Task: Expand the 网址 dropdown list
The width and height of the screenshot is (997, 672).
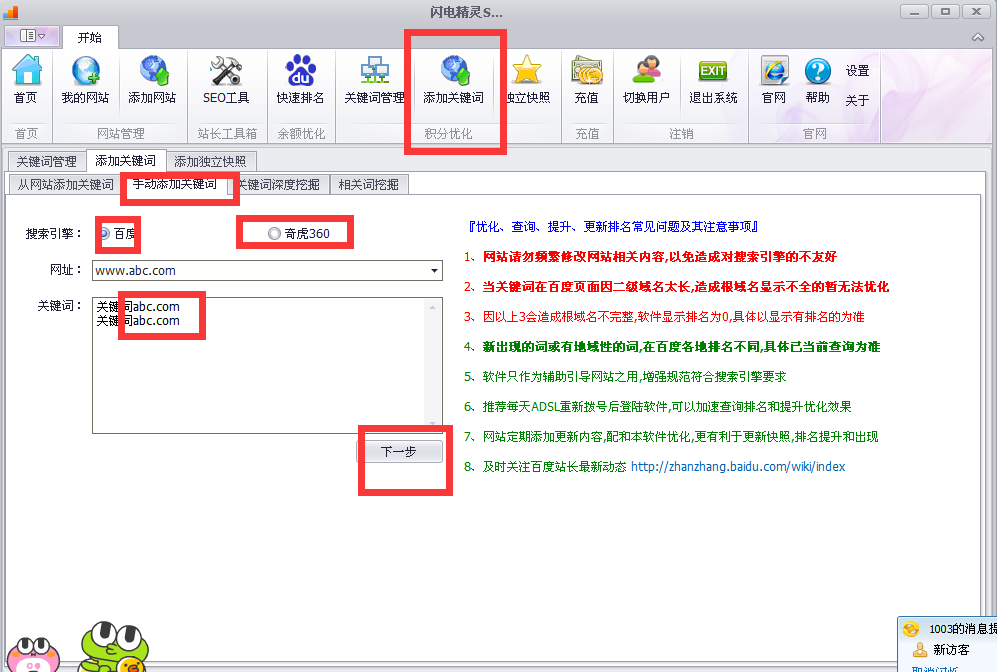Action: [x=434, y=270]
